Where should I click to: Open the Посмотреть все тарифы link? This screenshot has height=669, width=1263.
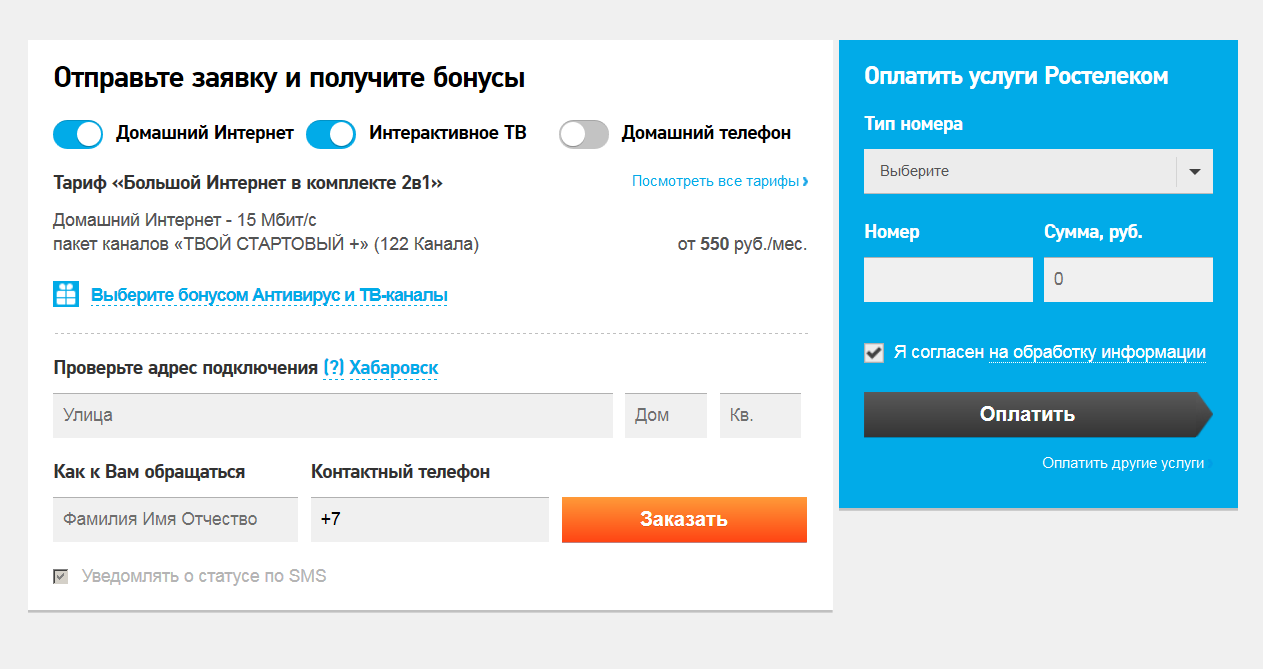point(720,181)
